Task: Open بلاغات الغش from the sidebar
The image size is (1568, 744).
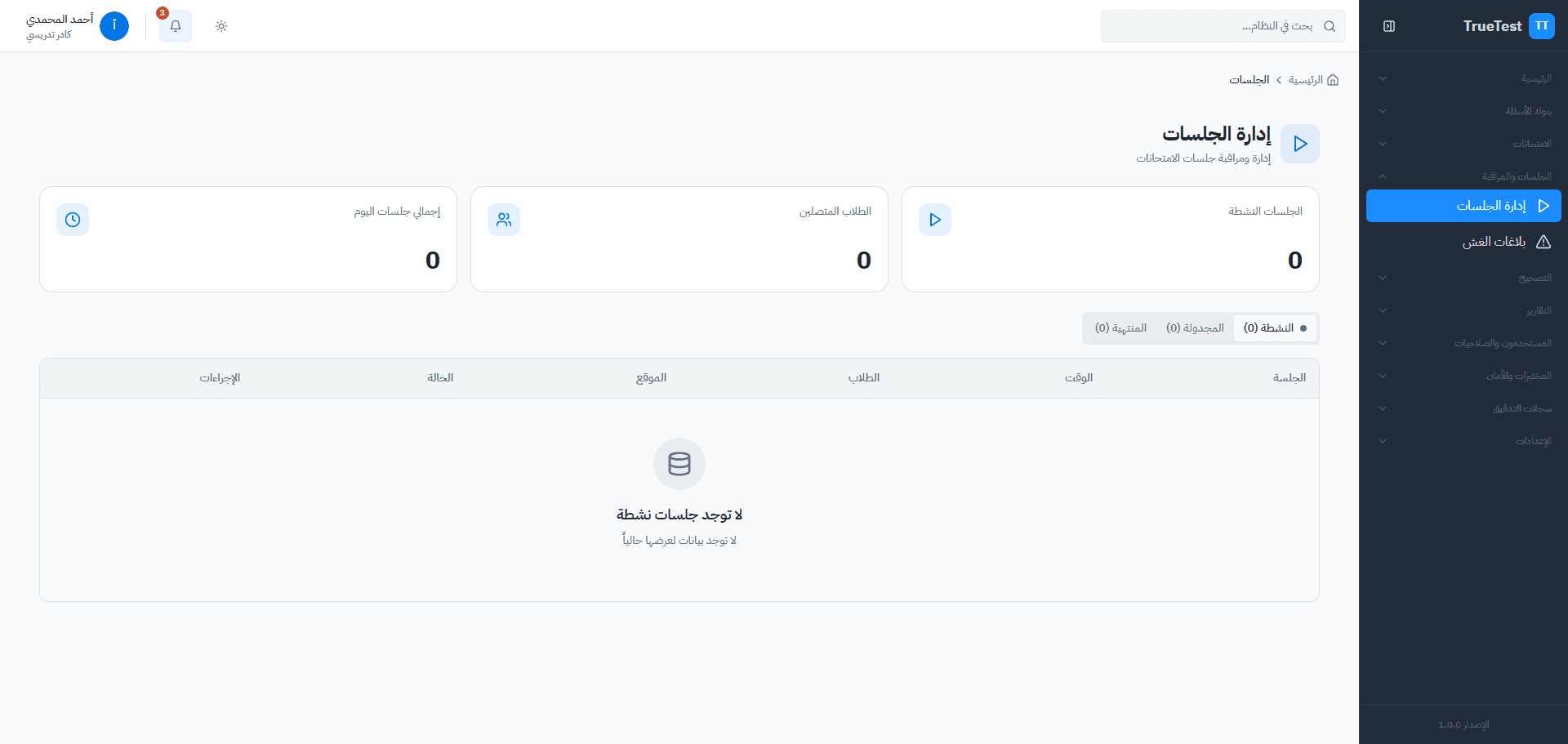Action: (1463, 242)
